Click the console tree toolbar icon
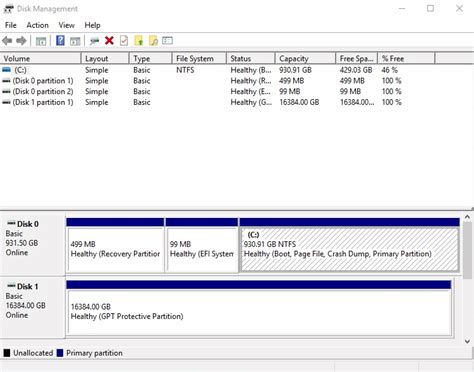Image resolution: width=474 pixels, height=372 pixels. tap(41, 41)
